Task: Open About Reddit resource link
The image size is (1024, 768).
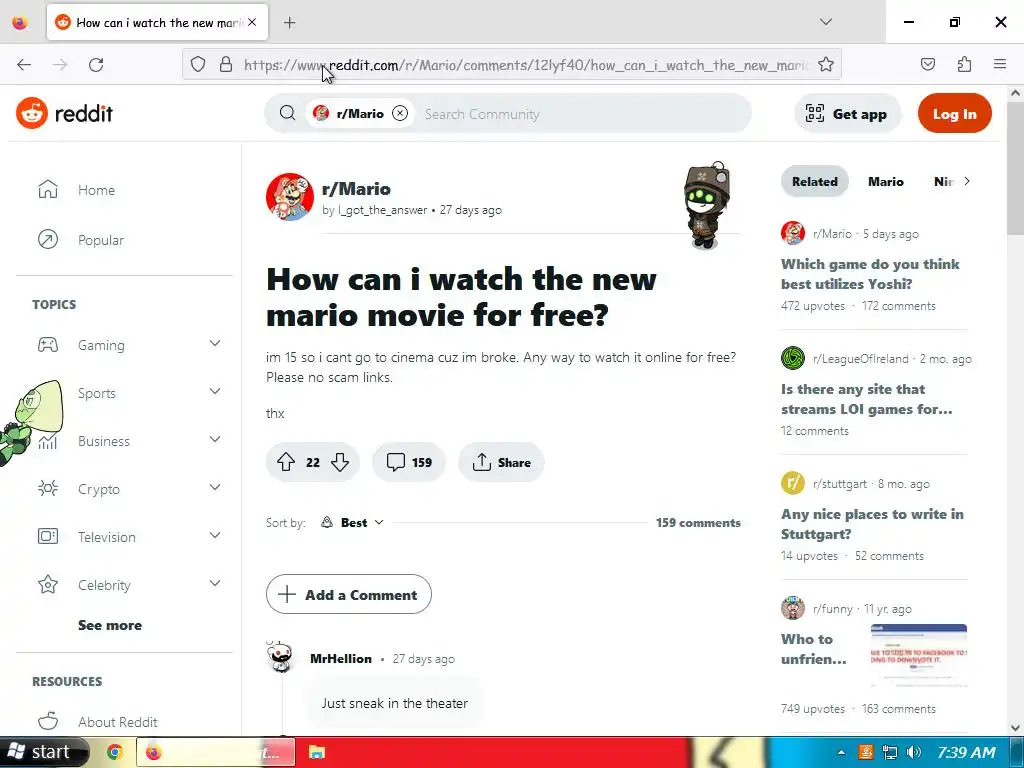Action: (x=118, y=722)
